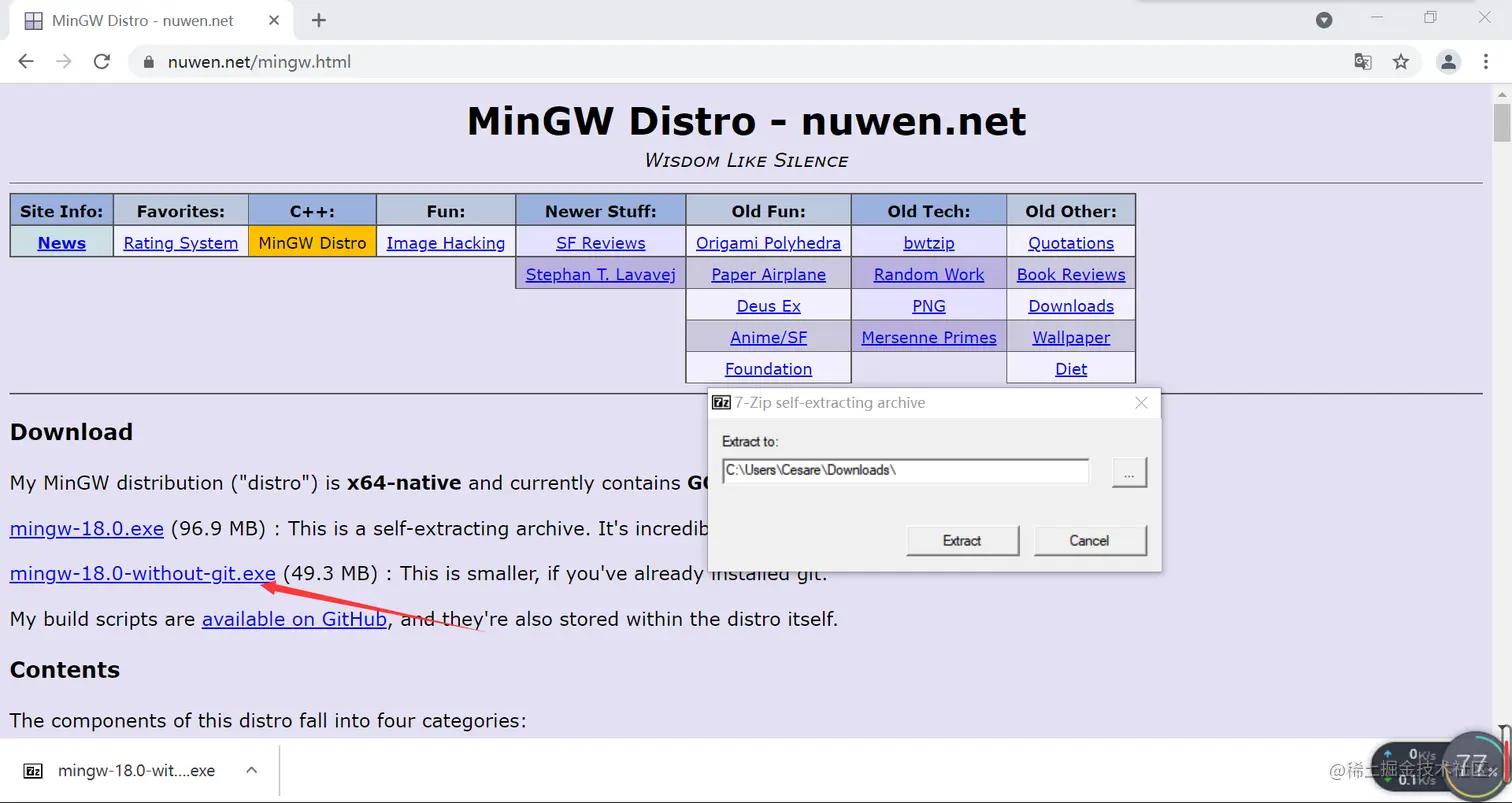Open the Anime/SF link
This screenshot has width=1512, height=803.
[x=769, y=338]
